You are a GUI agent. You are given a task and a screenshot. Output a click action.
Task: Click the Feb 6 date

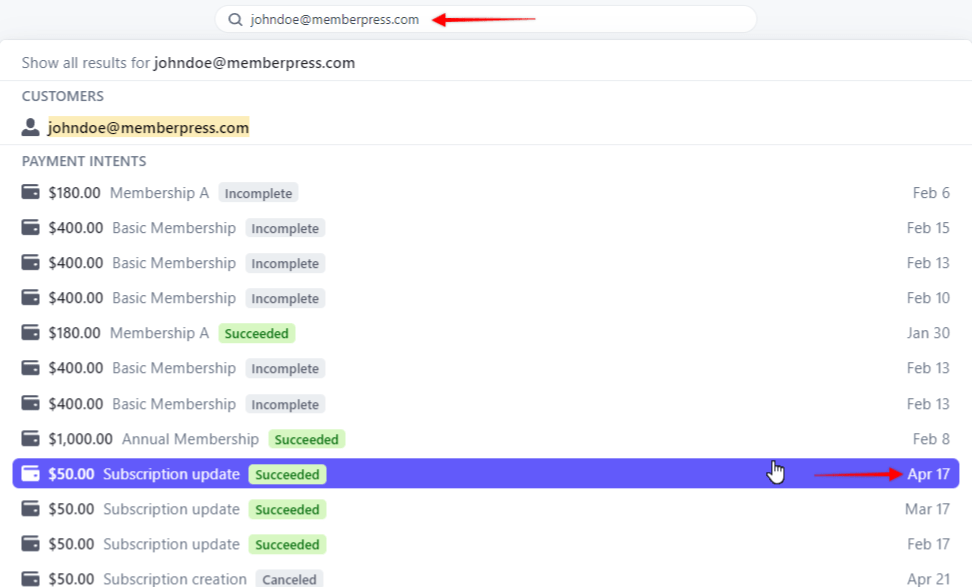[x=931, y=193]
